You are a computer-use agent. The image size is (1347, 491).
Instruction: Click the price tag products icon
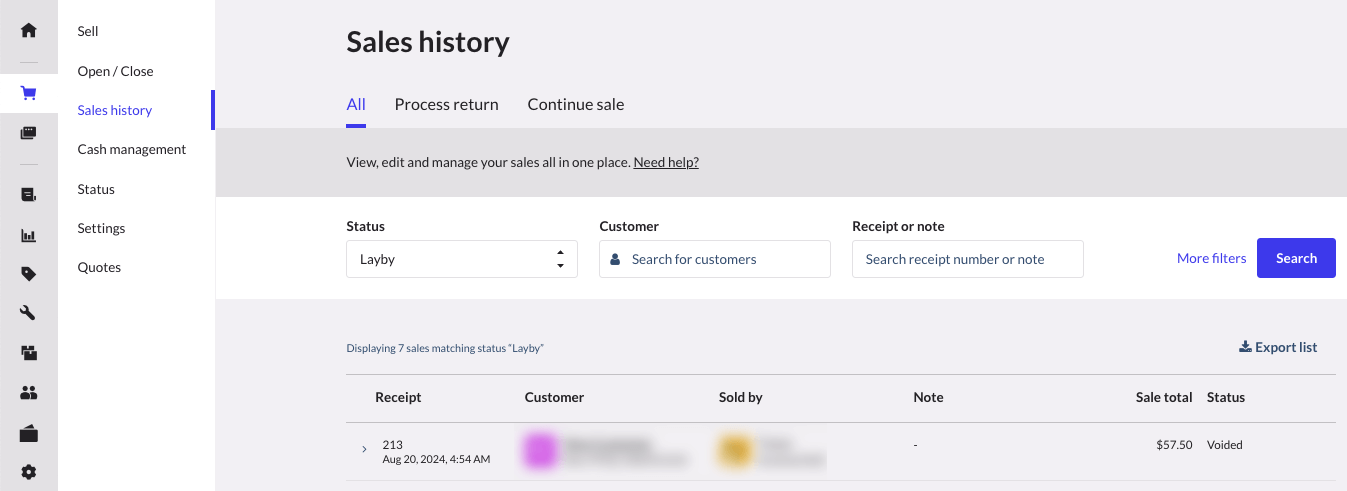tap(28, 274)
